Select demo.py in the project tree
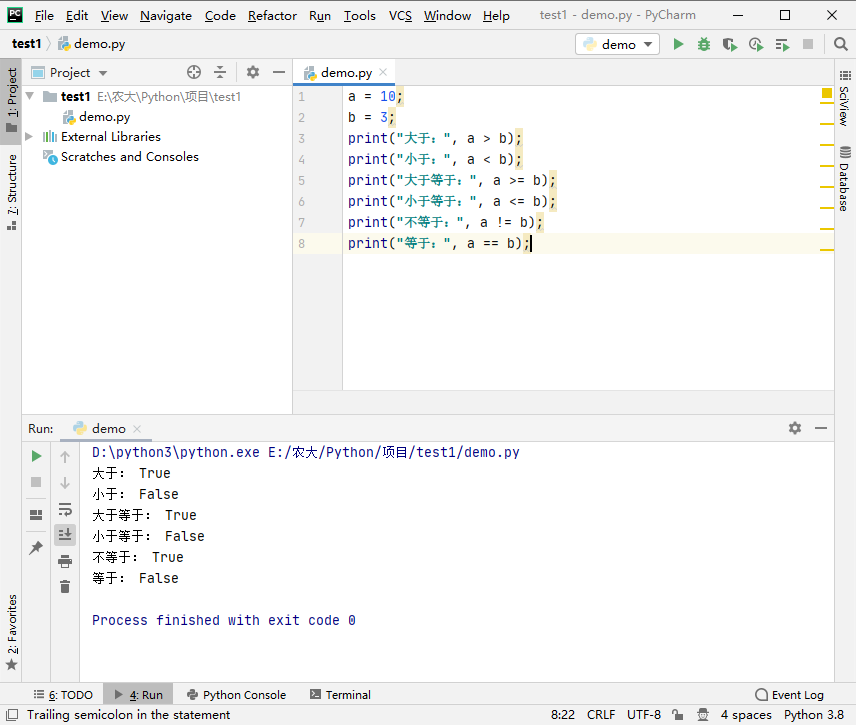The image size is (856, 725). (x=104, y=117)
